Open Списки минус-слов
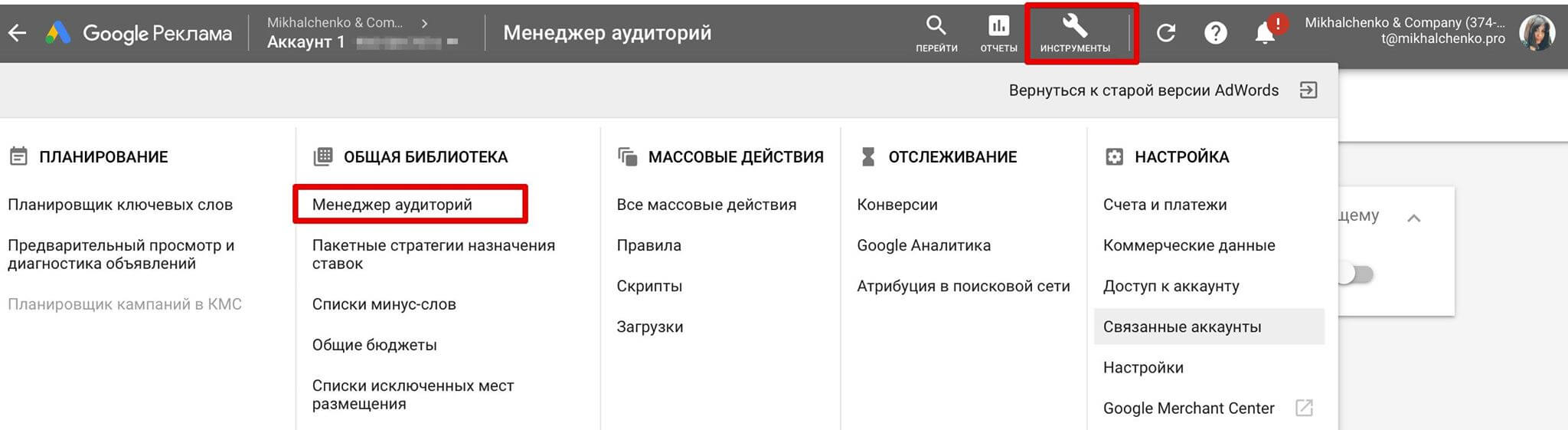1568x430 pixels. pyautogui.click(x=384, y=304)
